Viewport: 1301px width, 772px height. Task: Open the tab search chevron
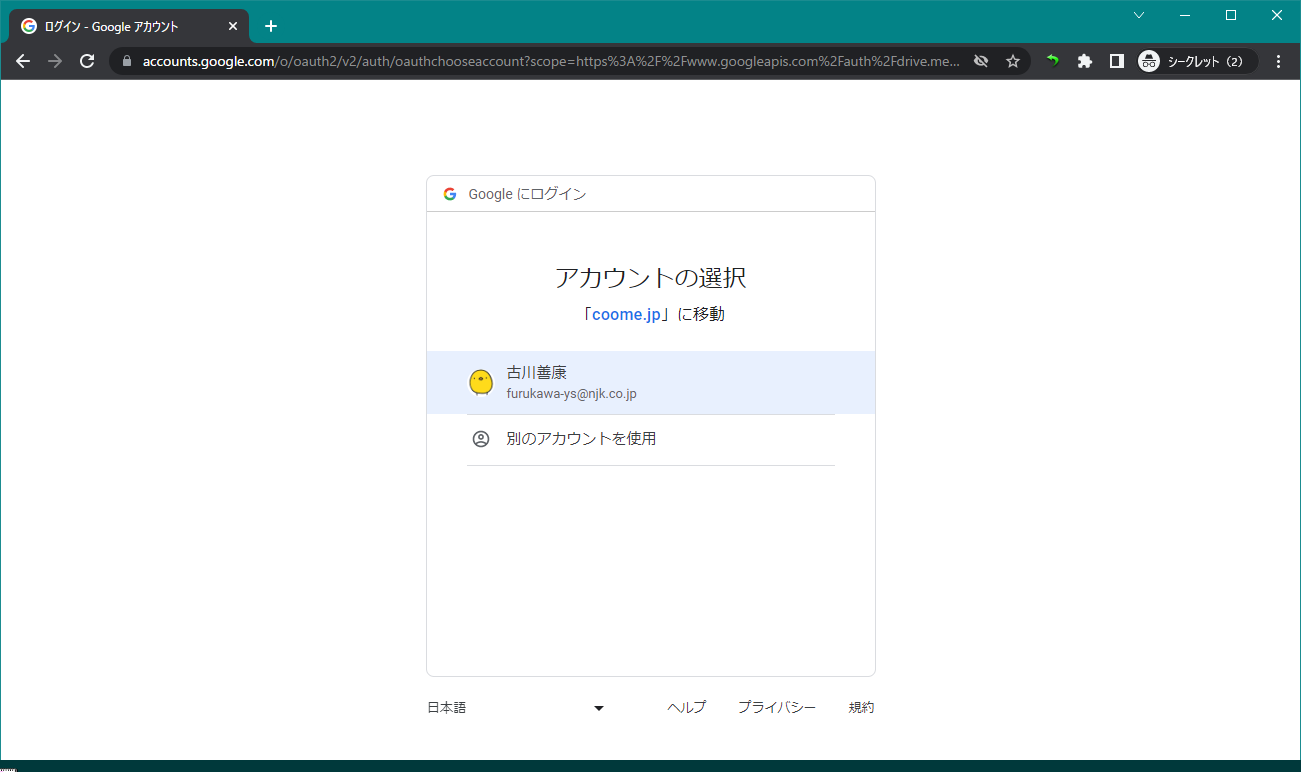coord(1139,15)
